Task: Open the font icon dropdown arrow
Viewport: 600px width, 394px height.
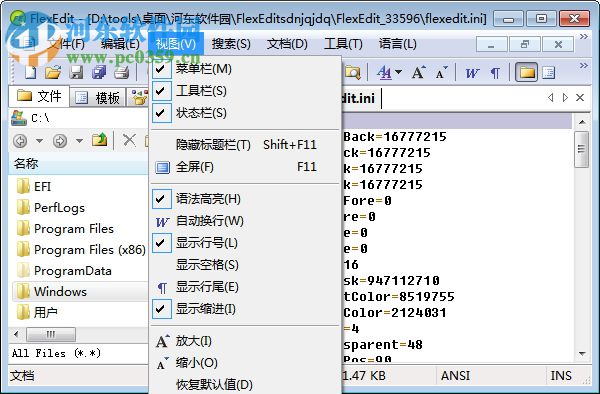Action: point(398,72)
